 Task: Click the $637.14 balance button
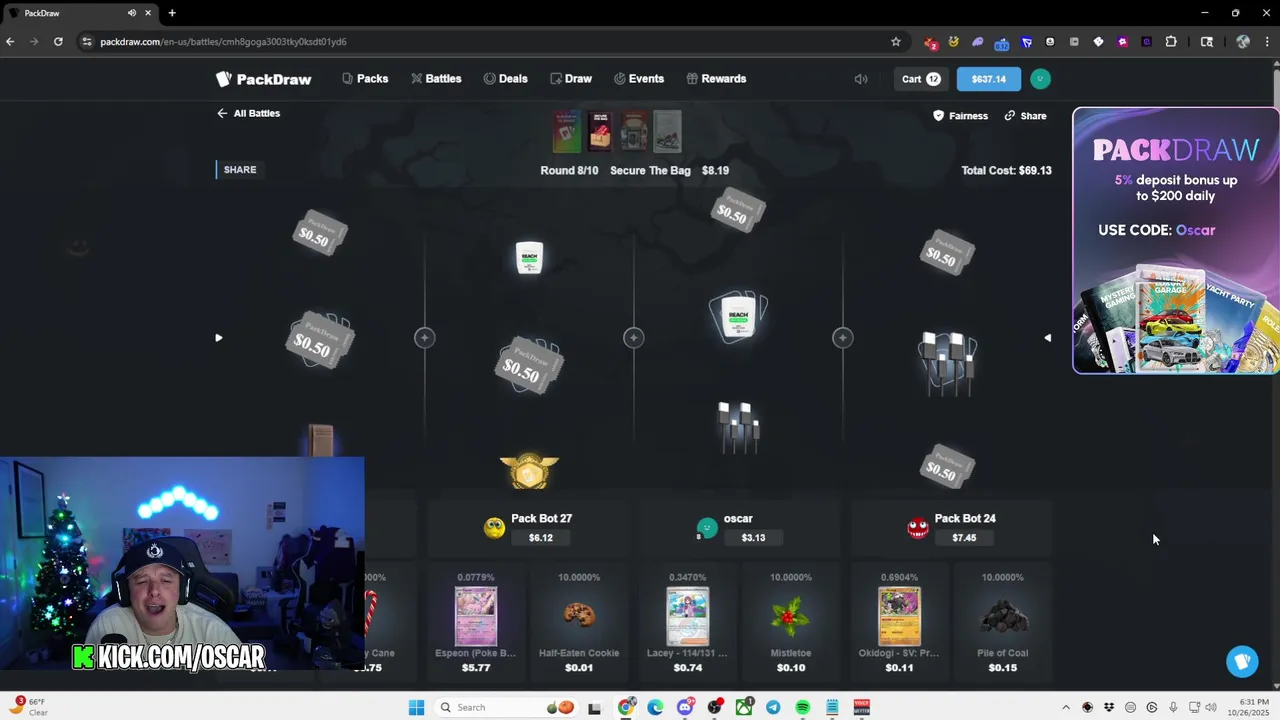click(989, 79)
